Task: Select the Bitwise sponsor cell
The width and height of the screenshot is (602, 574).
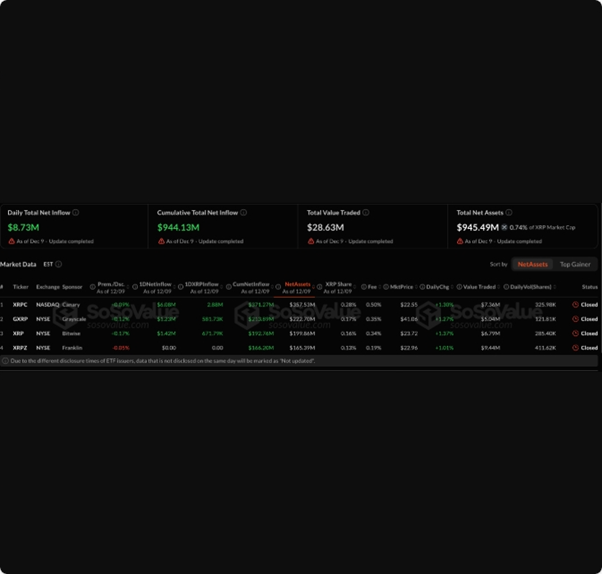Action: tap(71, 333)
